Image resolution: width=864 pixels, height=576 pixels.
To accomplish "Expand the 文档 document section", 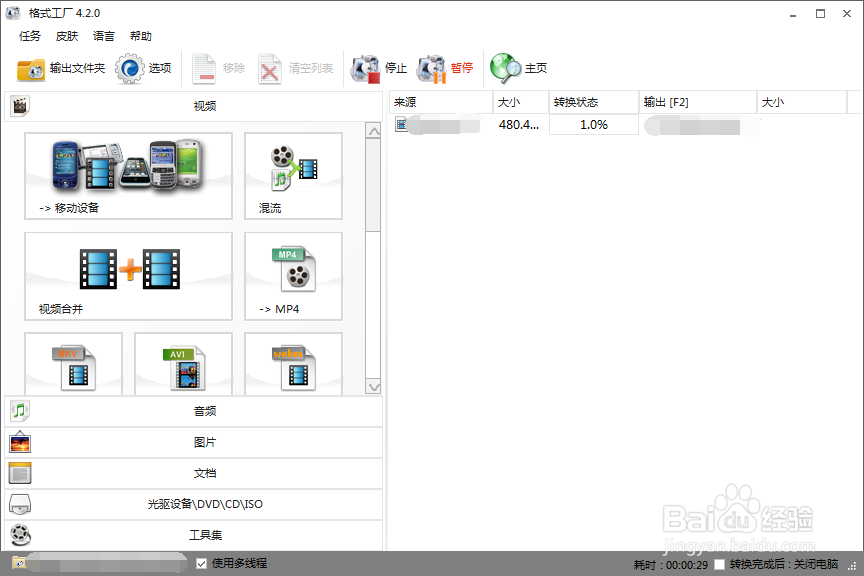I will tap(193, 473).
